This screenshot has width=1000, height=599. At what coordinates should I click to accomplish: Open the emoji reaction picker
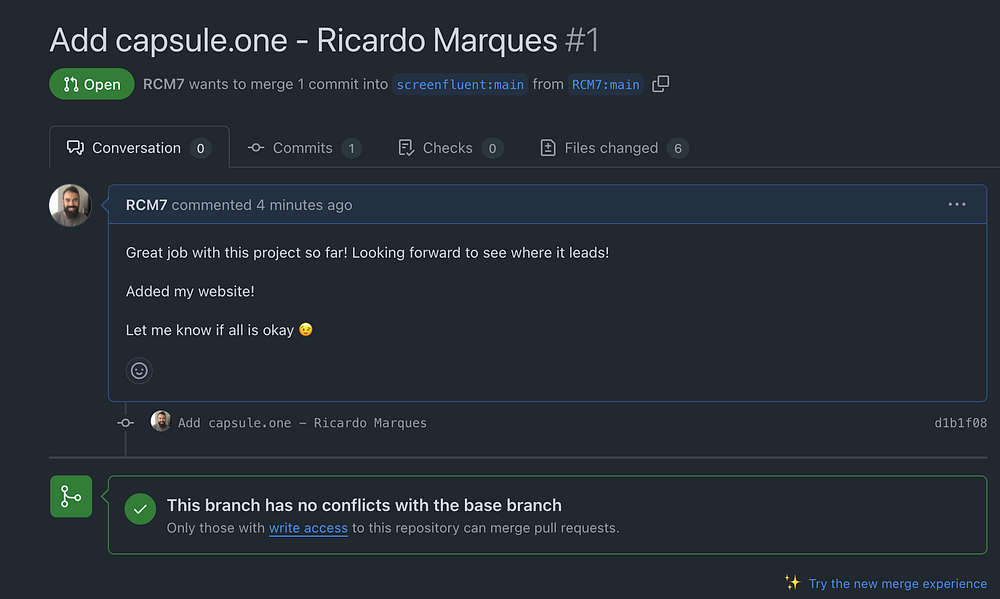click(x=139, y=370)
